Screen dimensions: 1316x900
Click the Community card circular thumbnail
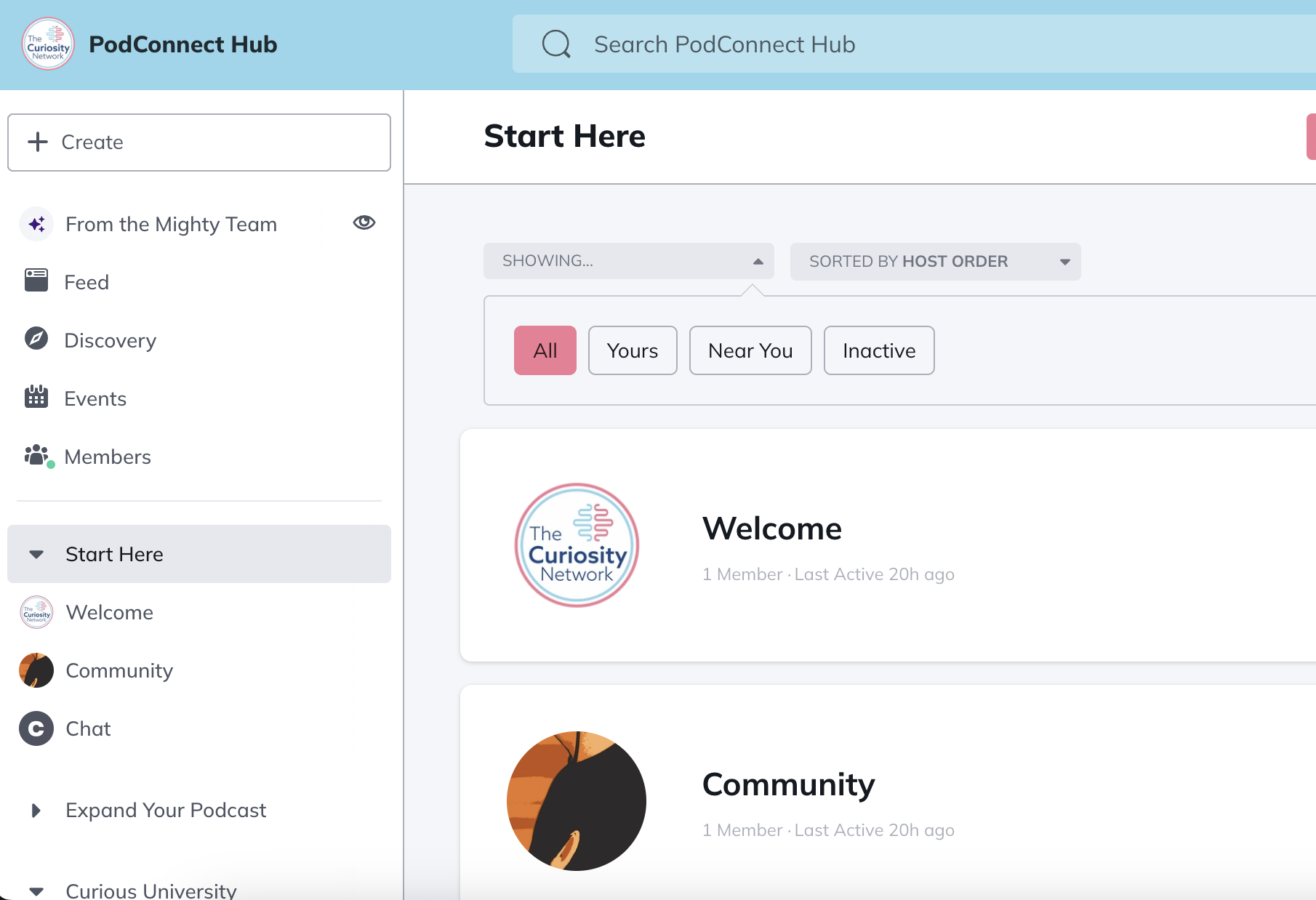coord(577,801)
